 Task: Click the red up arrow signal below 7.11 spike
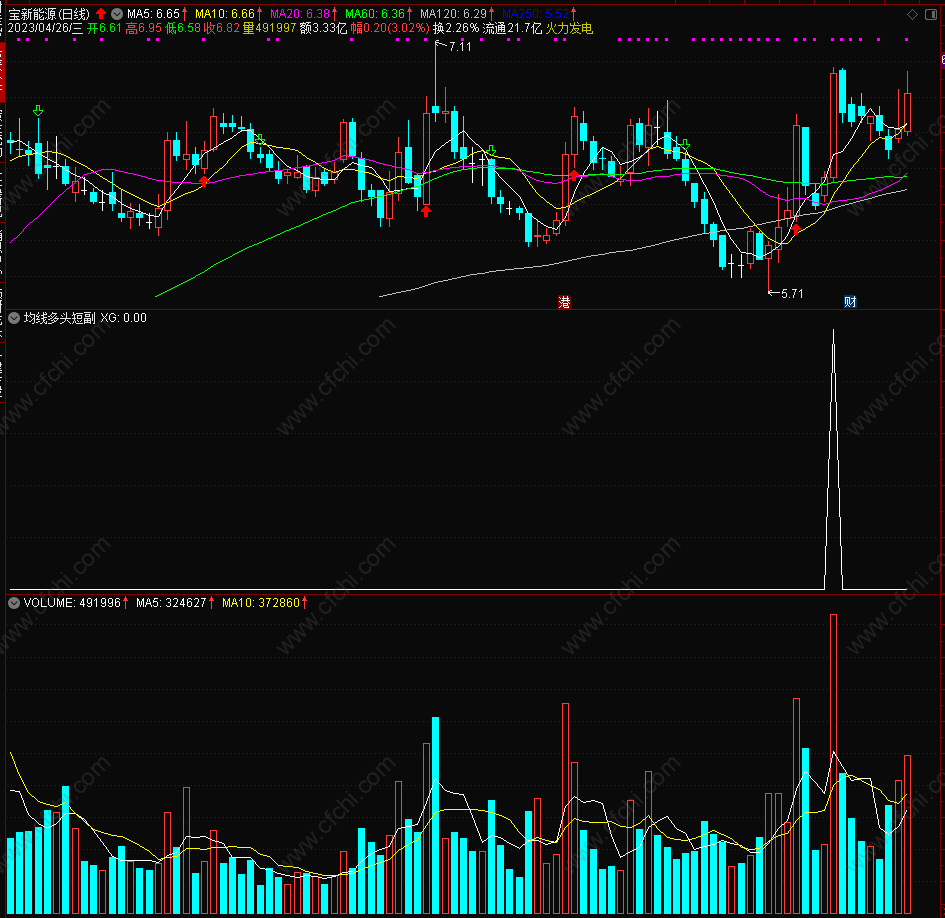[426, 211]
